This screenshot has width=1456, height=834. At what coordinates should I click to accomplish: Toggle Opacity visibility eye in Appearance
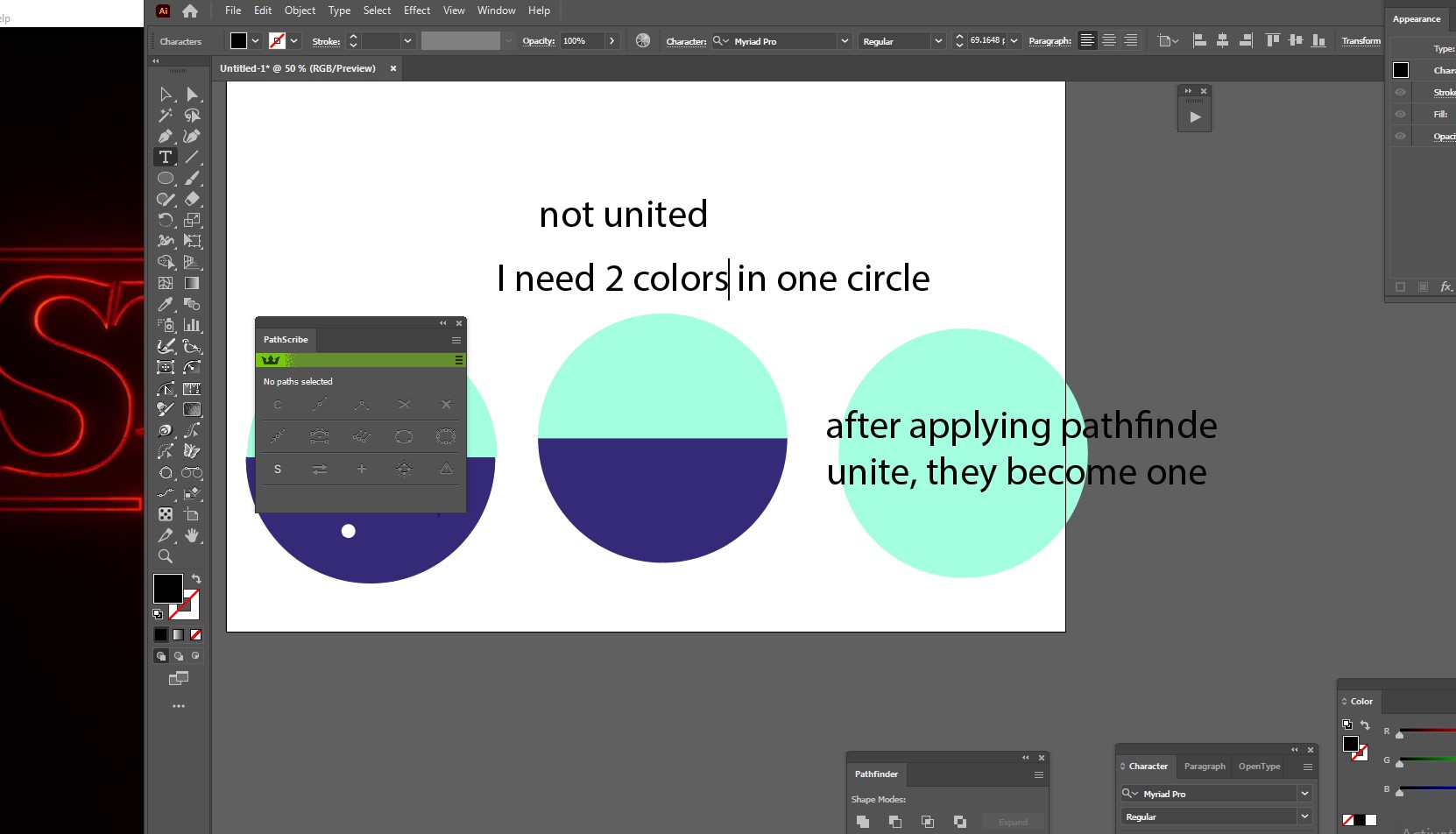pyautogui.click(x=1400, y=136)
